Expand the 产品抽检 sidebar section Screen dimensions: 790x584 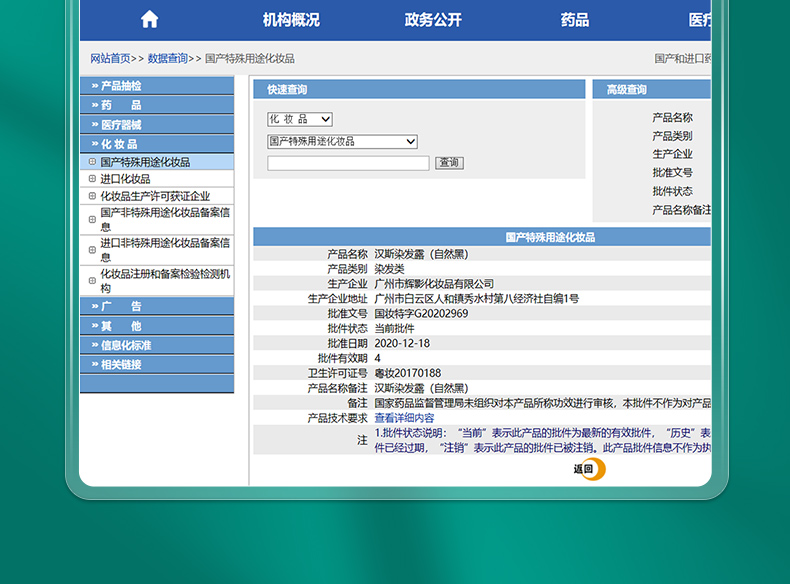[x=157, y=86]
